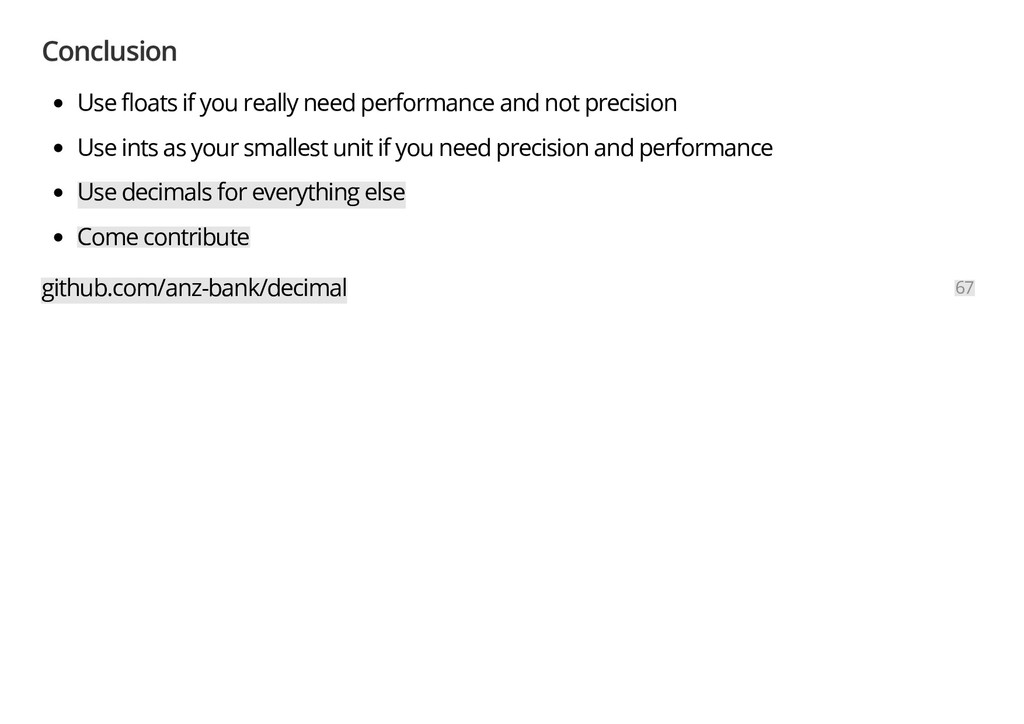Click the word 'floats' in first bullet
Viewport: 1024px width, 724px height.
tap(150, 103)
